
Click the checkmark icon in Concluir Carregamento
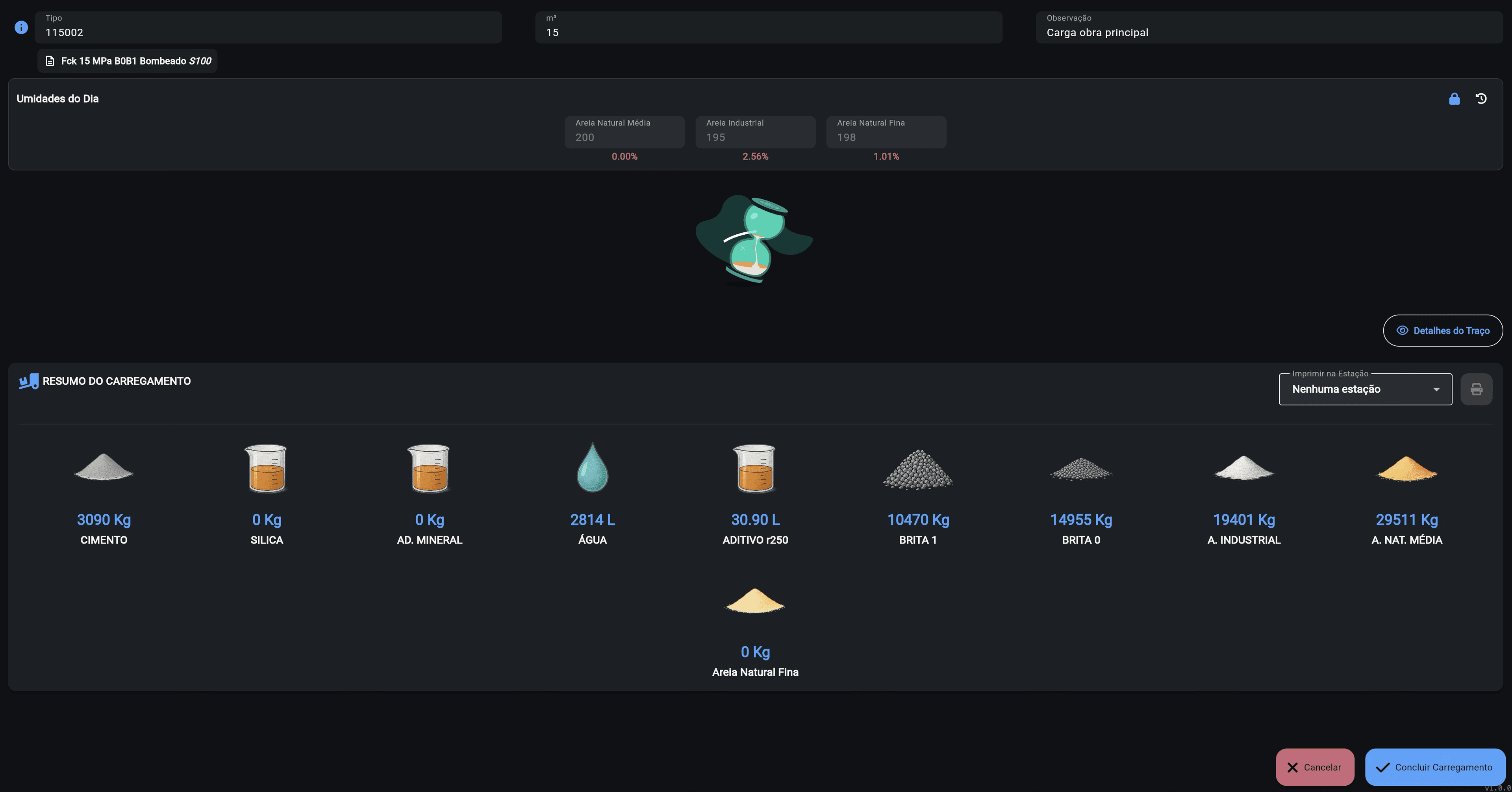click(1382, 767)
